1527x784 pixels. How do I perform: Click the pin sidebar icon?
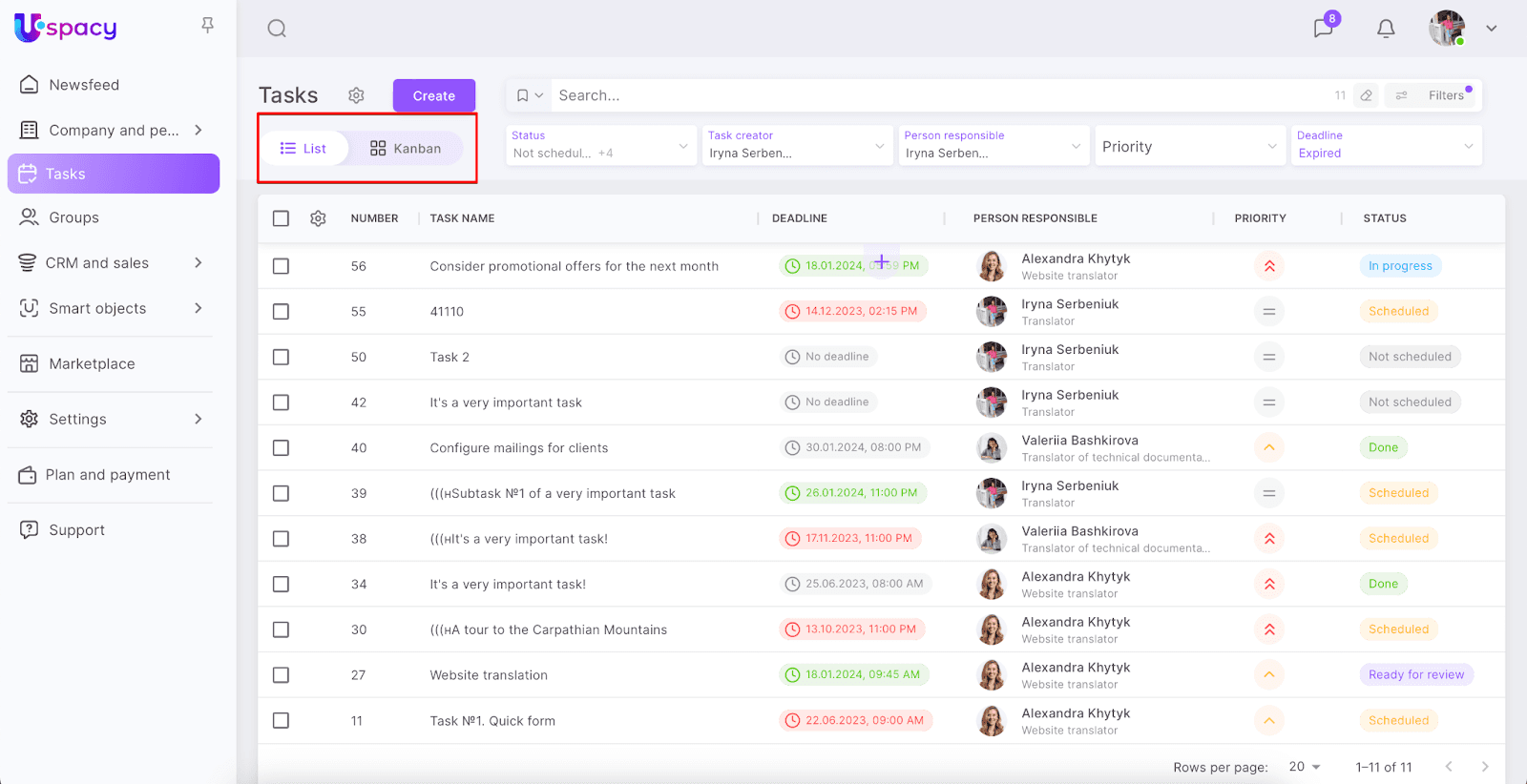coord(207,26)
